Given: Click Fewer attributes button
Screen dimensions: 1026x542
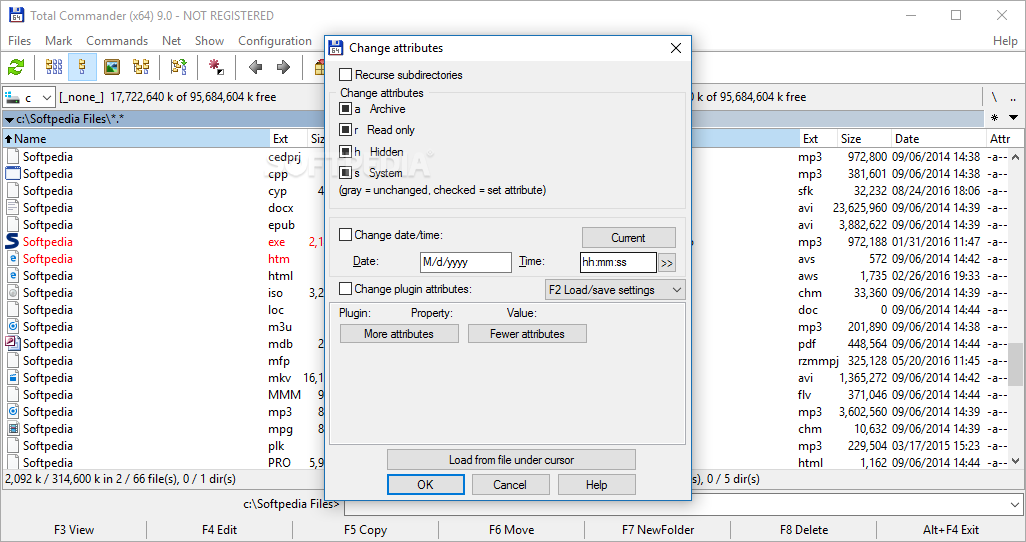Looking at the screenshot, I should tap(527, 334).
